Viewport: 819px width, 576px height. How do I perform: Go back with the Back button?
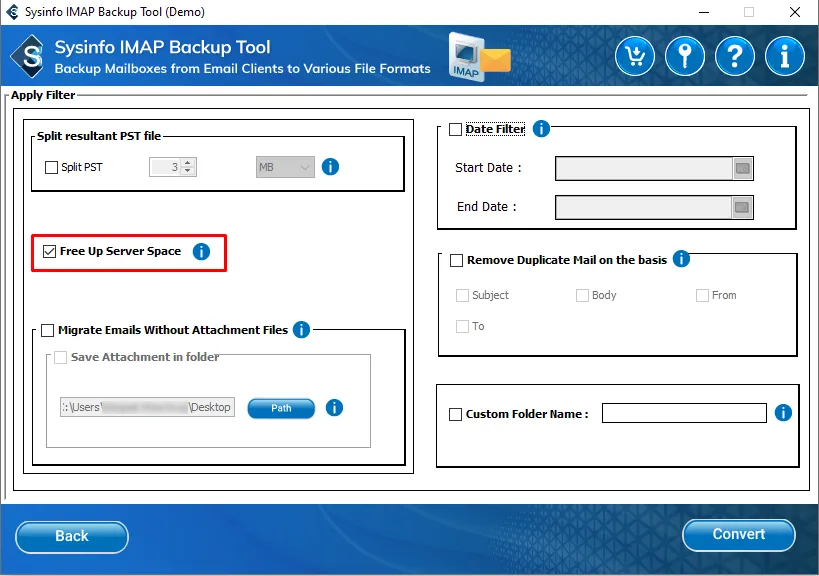tap(72, 537)
